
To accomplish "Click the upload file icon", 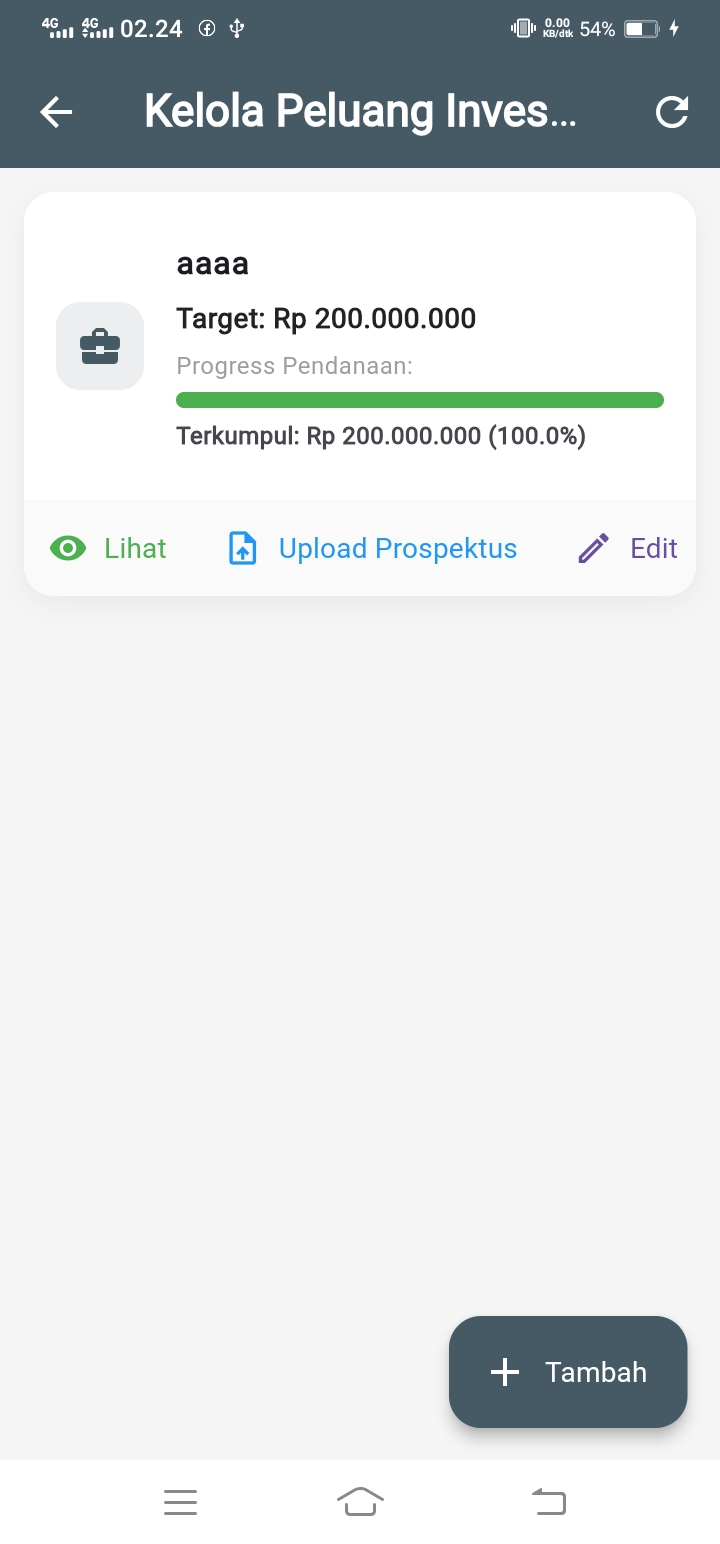I will tap(243, 548).
